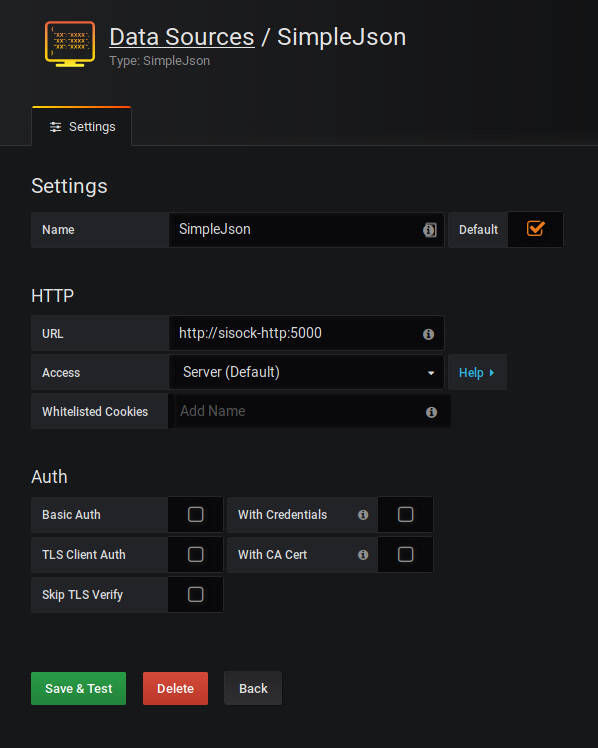The image size is (598, 748).
Task: Click the info icon beside With Credentials
Action: pyautogui.click(x=363, y=515)
